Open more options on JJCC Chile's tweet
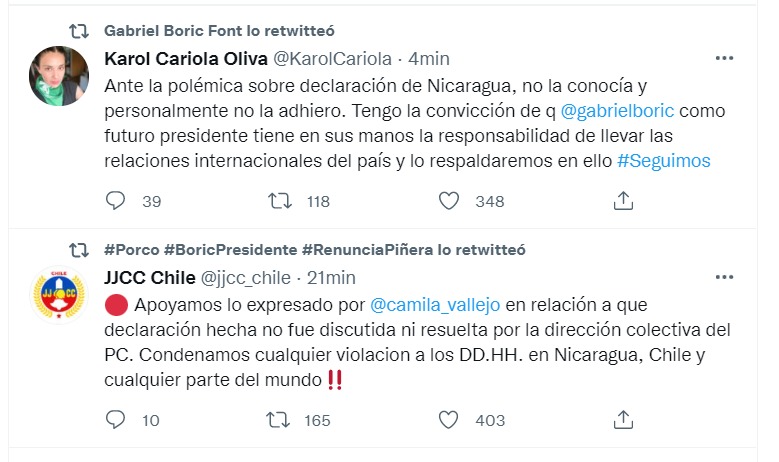 tap(725, 277)
